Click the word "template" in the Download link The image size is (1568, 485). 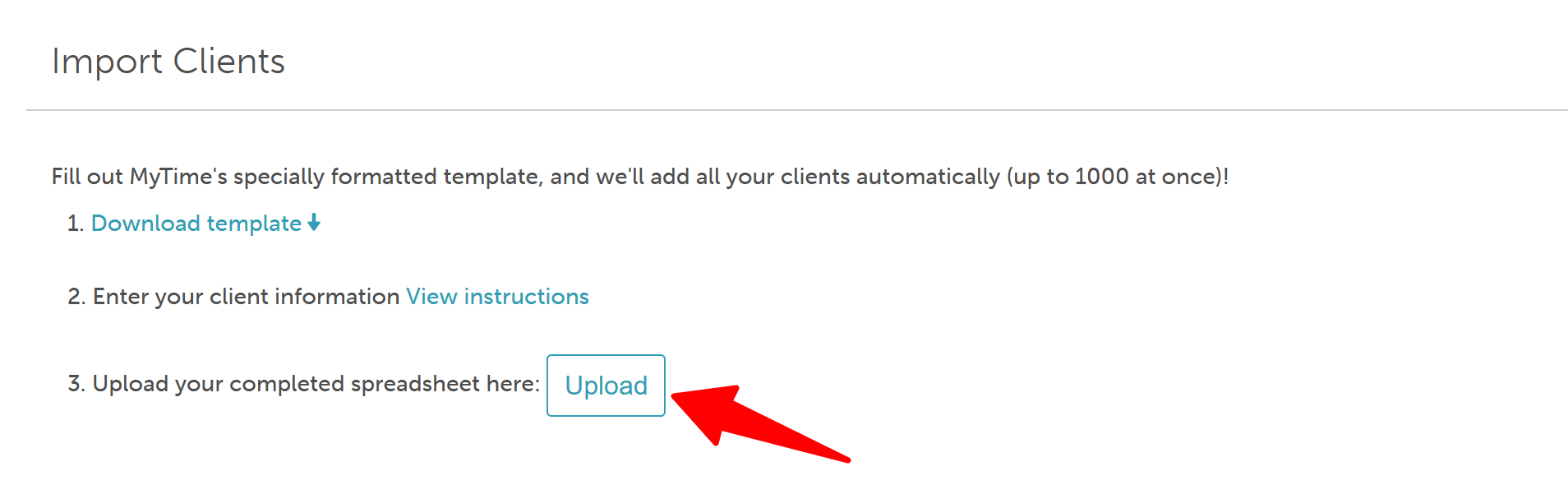tap(254, 224)
